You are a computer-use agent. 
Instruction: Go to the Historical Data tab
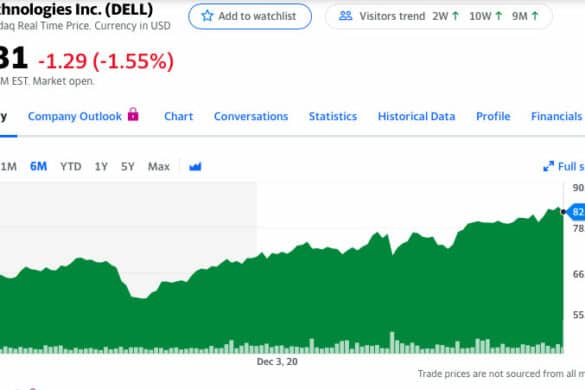click(416, 116)
